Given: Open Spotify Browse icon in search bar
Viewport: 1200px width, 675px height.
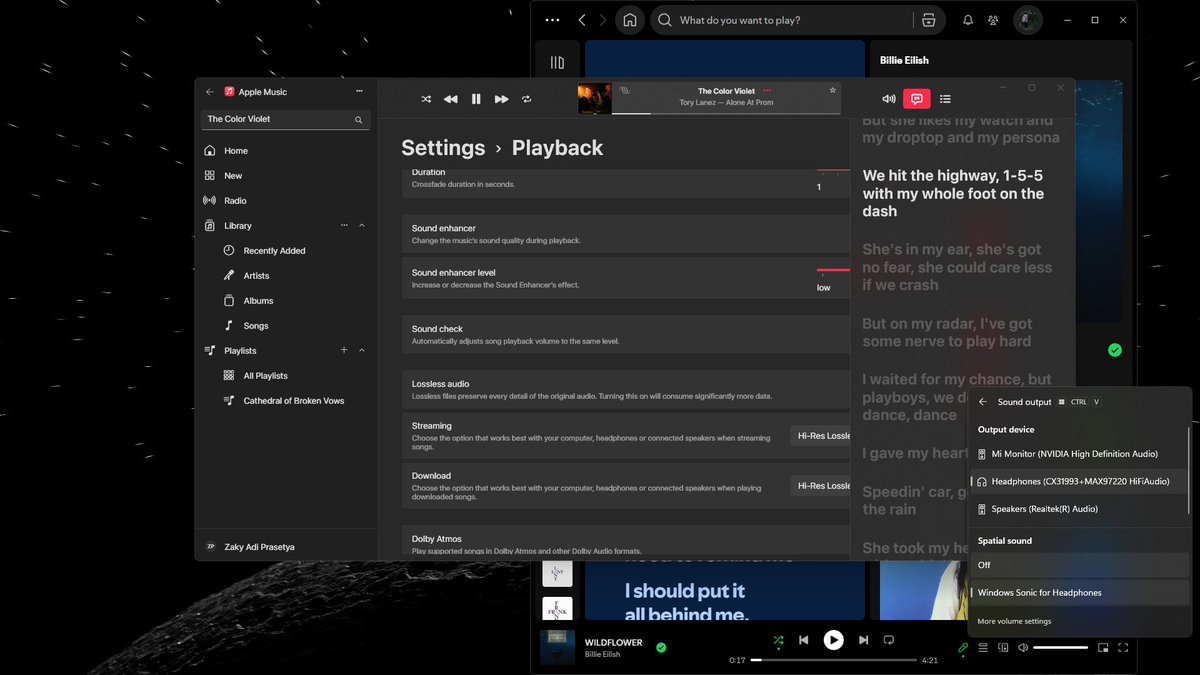Looking at the screenshot, I should click(x=928, y=20).
